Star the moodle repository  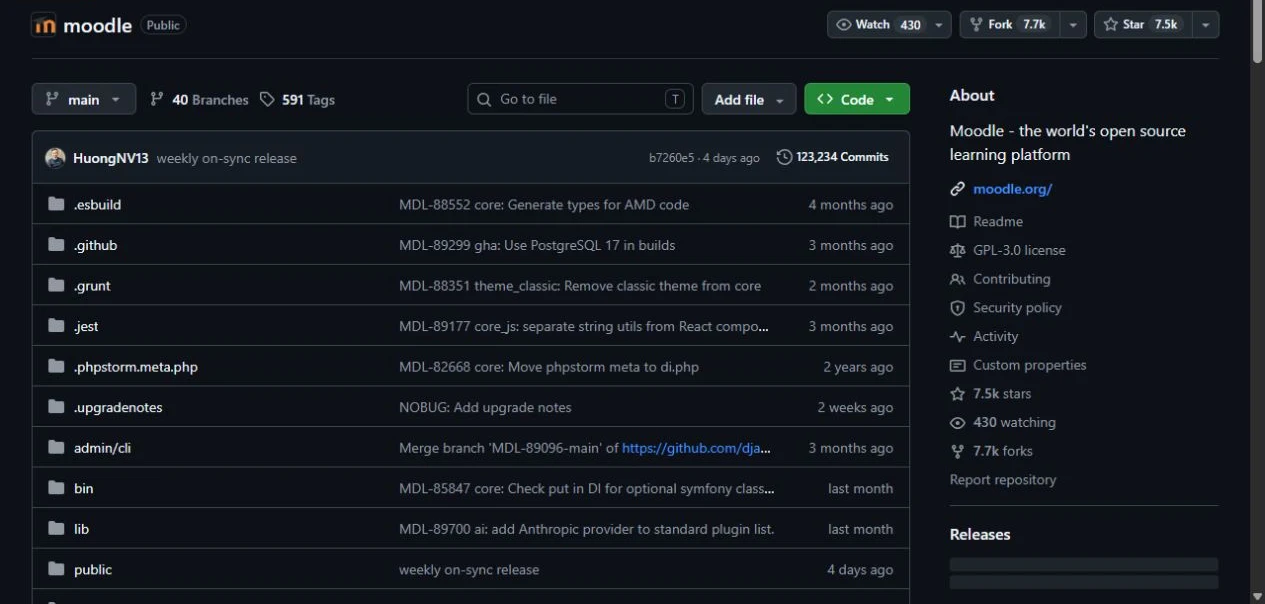[x=1144, y=25]
